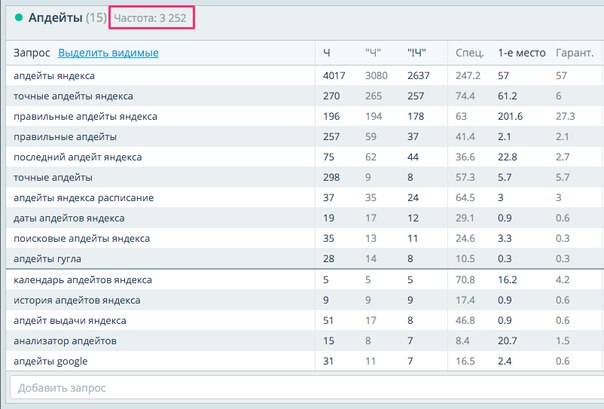Click the 1-е место value 61.2
The height and width of the screenshot is (409, 604).
point(507,96)
